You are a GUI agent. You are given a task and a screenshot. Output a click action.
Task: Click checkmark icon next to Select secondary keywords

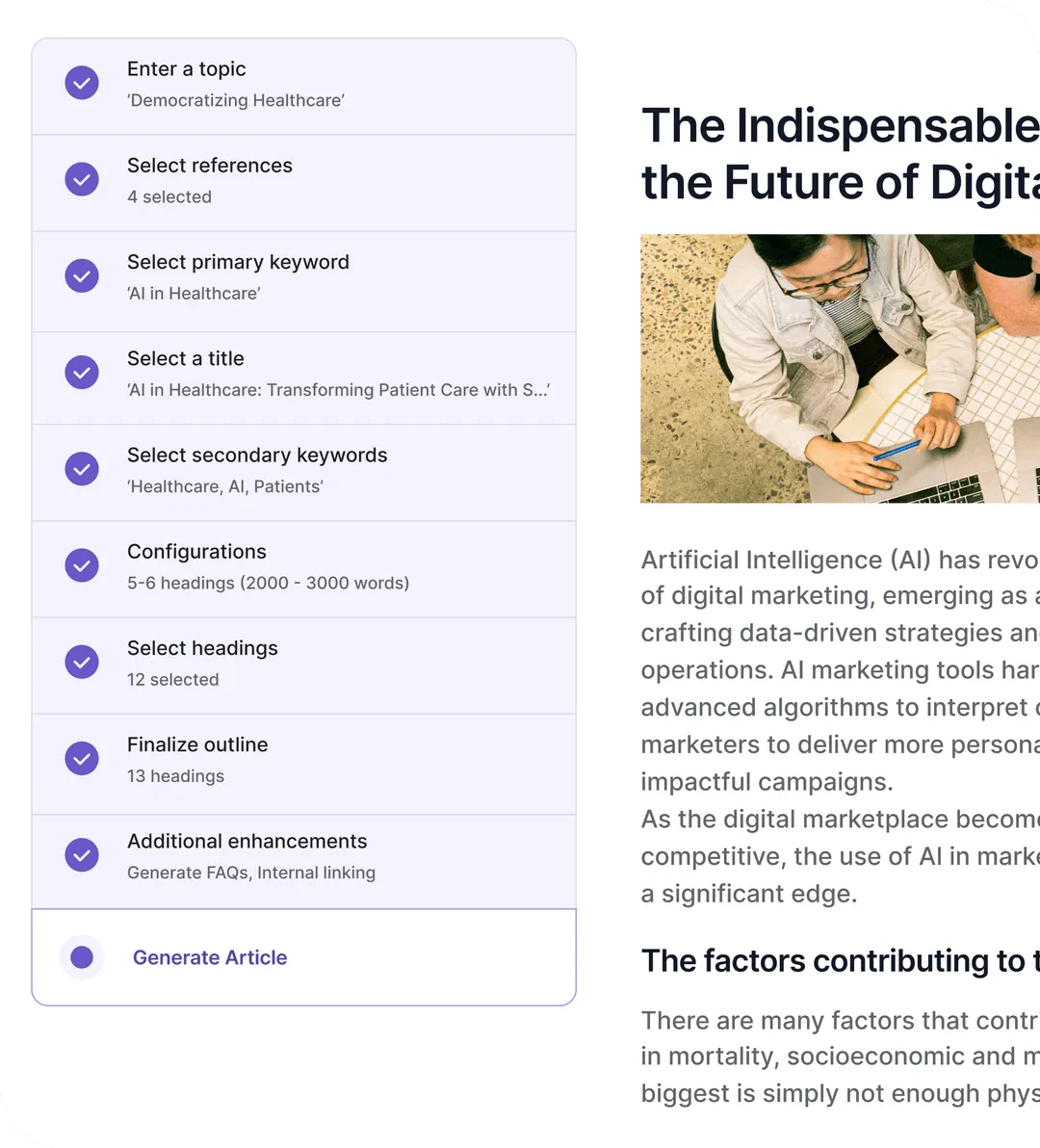coord(82,469)
